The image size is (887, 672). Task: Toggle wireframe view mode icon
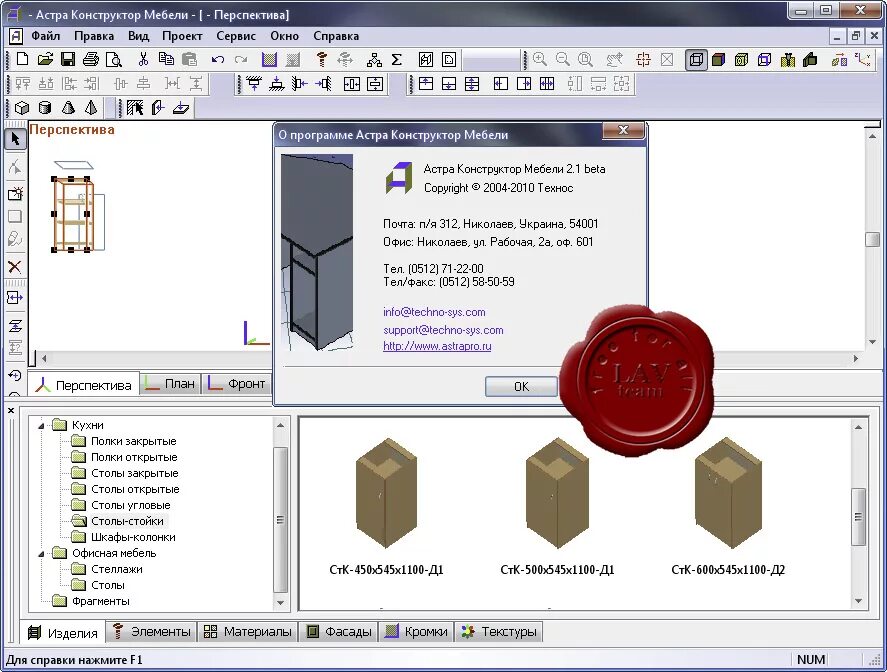(x=696, y=59)
